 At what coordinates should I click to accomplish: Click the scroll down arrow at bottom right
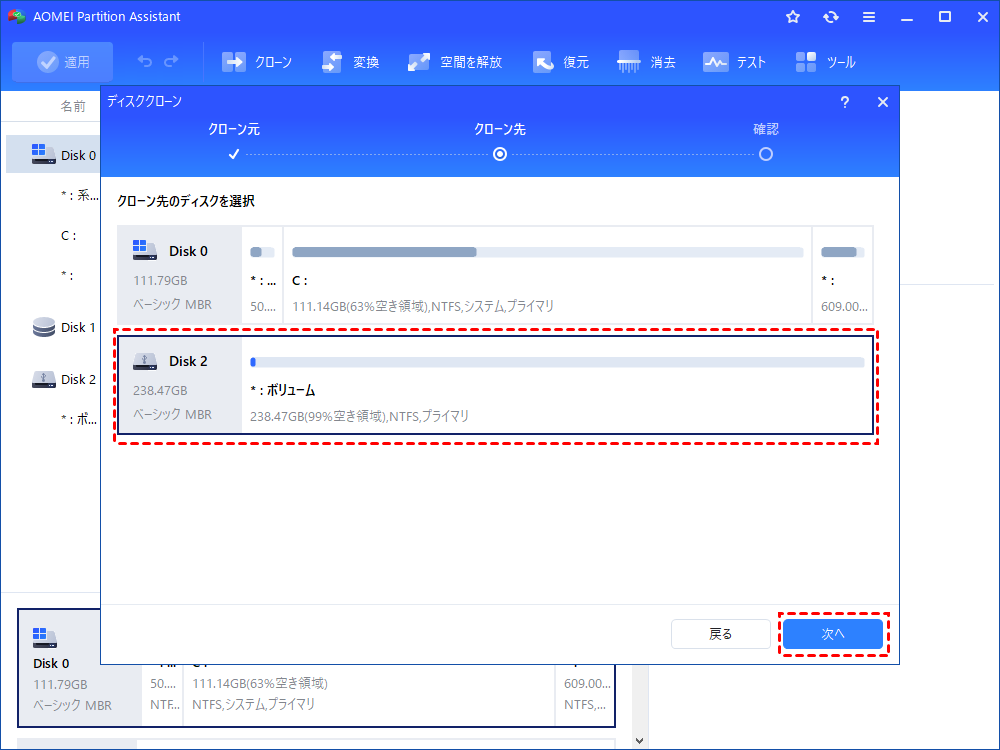tap(639, 741)
